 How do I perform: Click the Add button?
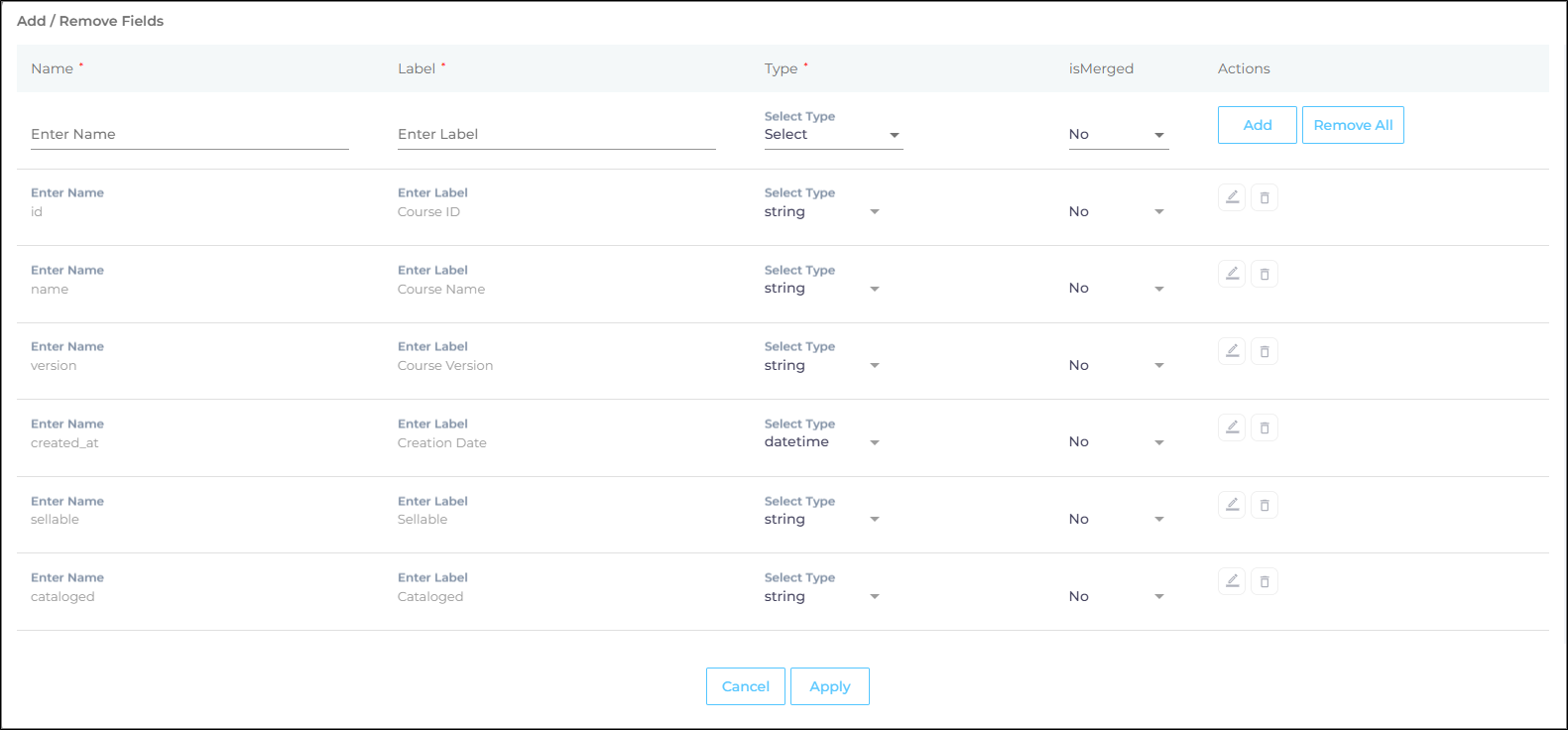(1257, 125)
